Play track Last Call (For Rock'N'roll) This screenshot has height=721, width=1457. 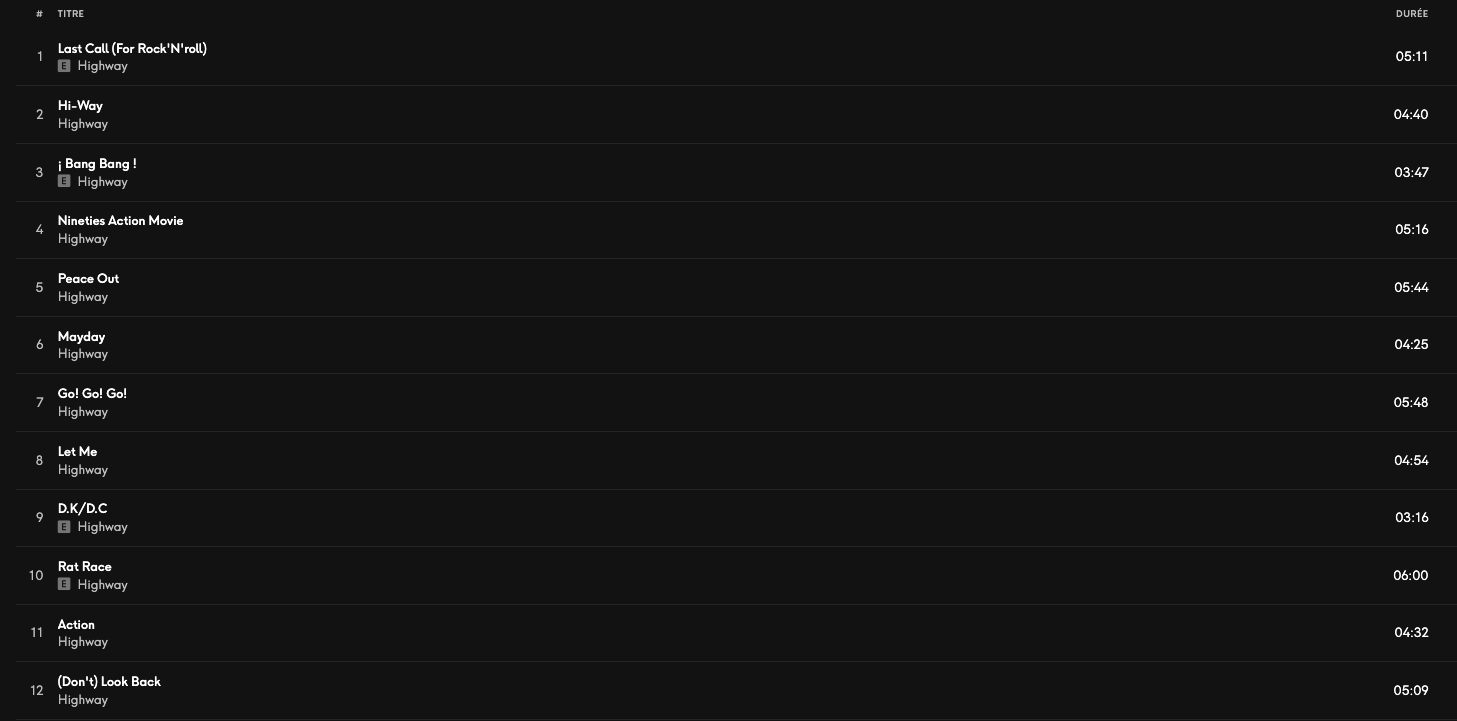[x=132, y=49]
